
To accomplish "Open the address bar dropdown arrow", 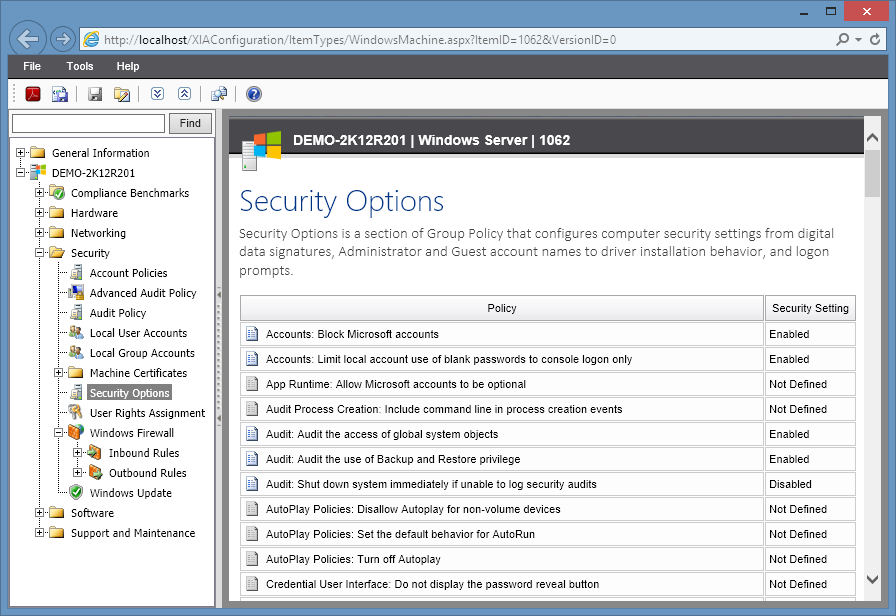I will pyautogui.click(x=858, y=39).
